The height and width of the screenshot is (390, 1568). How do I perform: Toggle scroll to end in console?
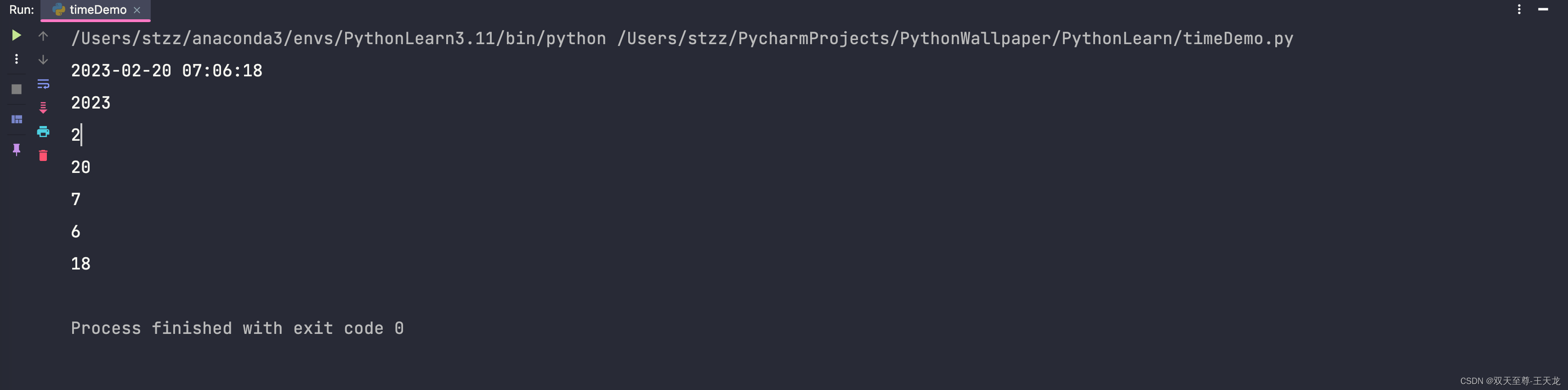(x=43, y=107)
